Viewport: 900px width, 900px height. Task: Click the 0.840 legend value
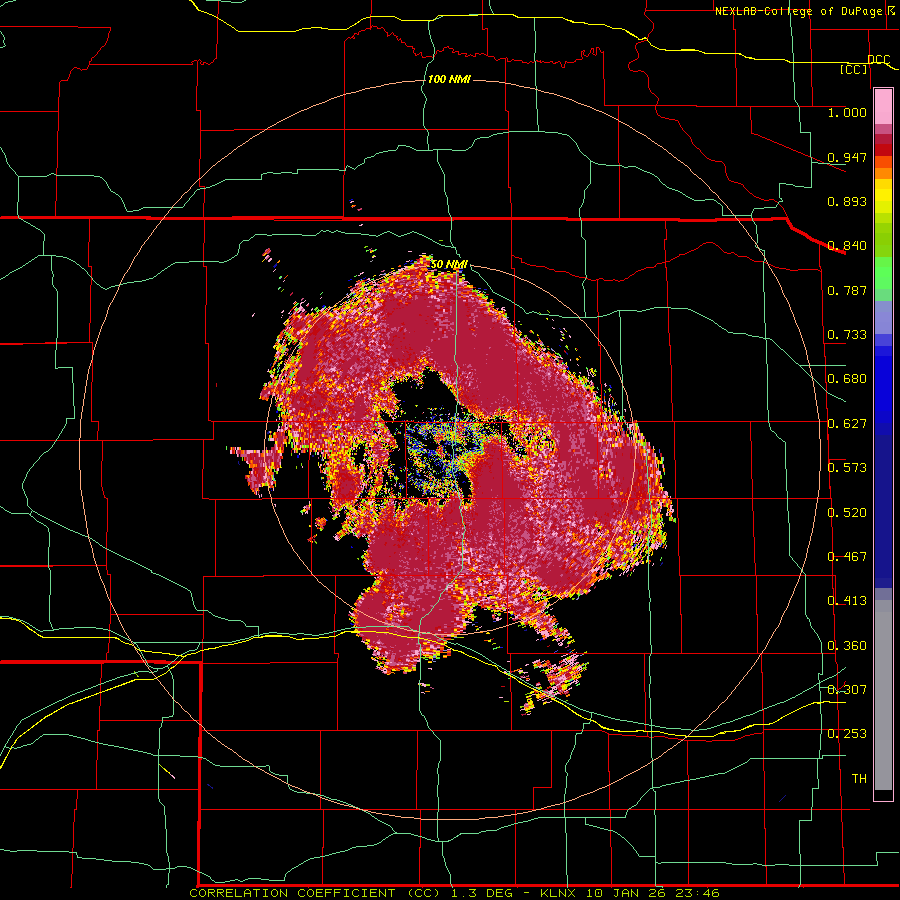pyautogui.click(x=847, y=246)
